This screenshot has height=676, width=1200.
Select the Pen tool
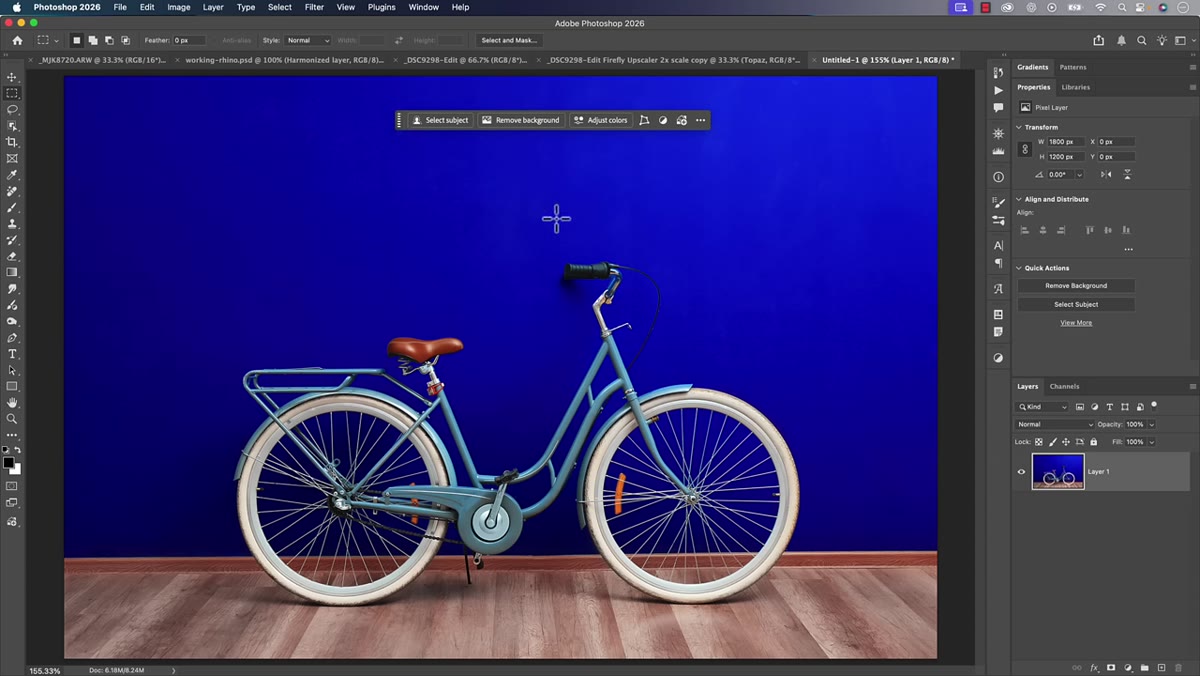click(12, 338)
